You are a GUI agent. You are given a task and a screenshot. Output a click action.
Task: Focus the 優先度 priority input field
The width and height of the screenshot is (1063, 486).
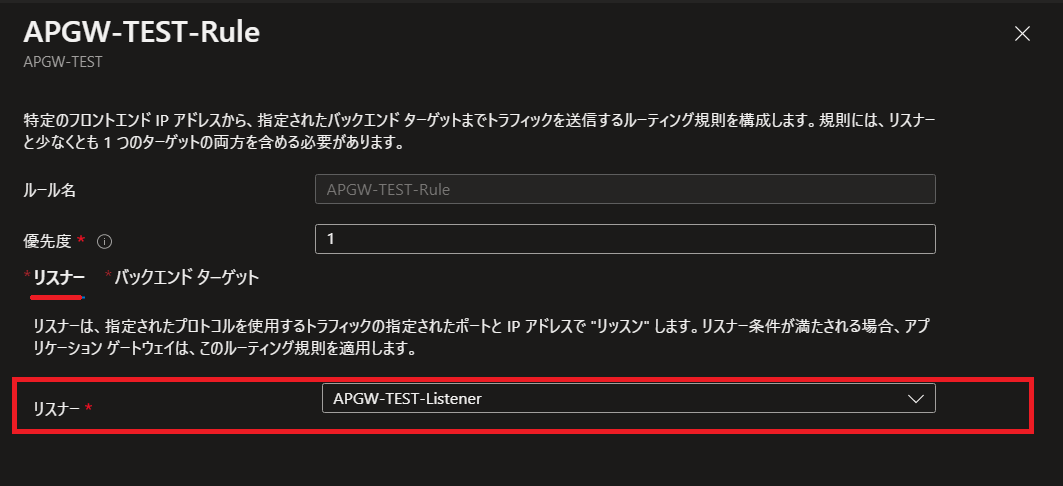625,239
